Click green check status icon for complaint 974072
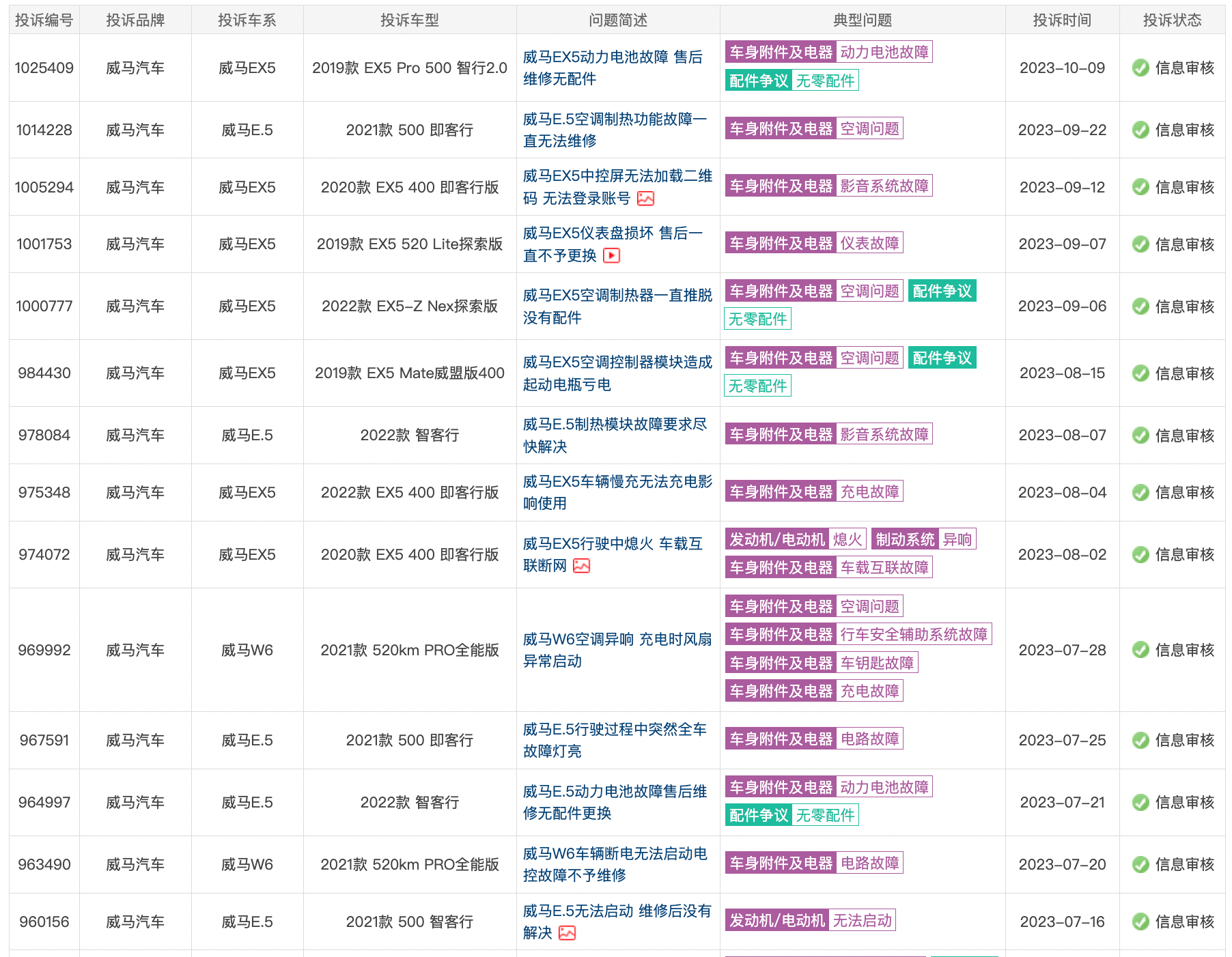This screenshot has height=957, width=1232. (x=1140, y=555)
